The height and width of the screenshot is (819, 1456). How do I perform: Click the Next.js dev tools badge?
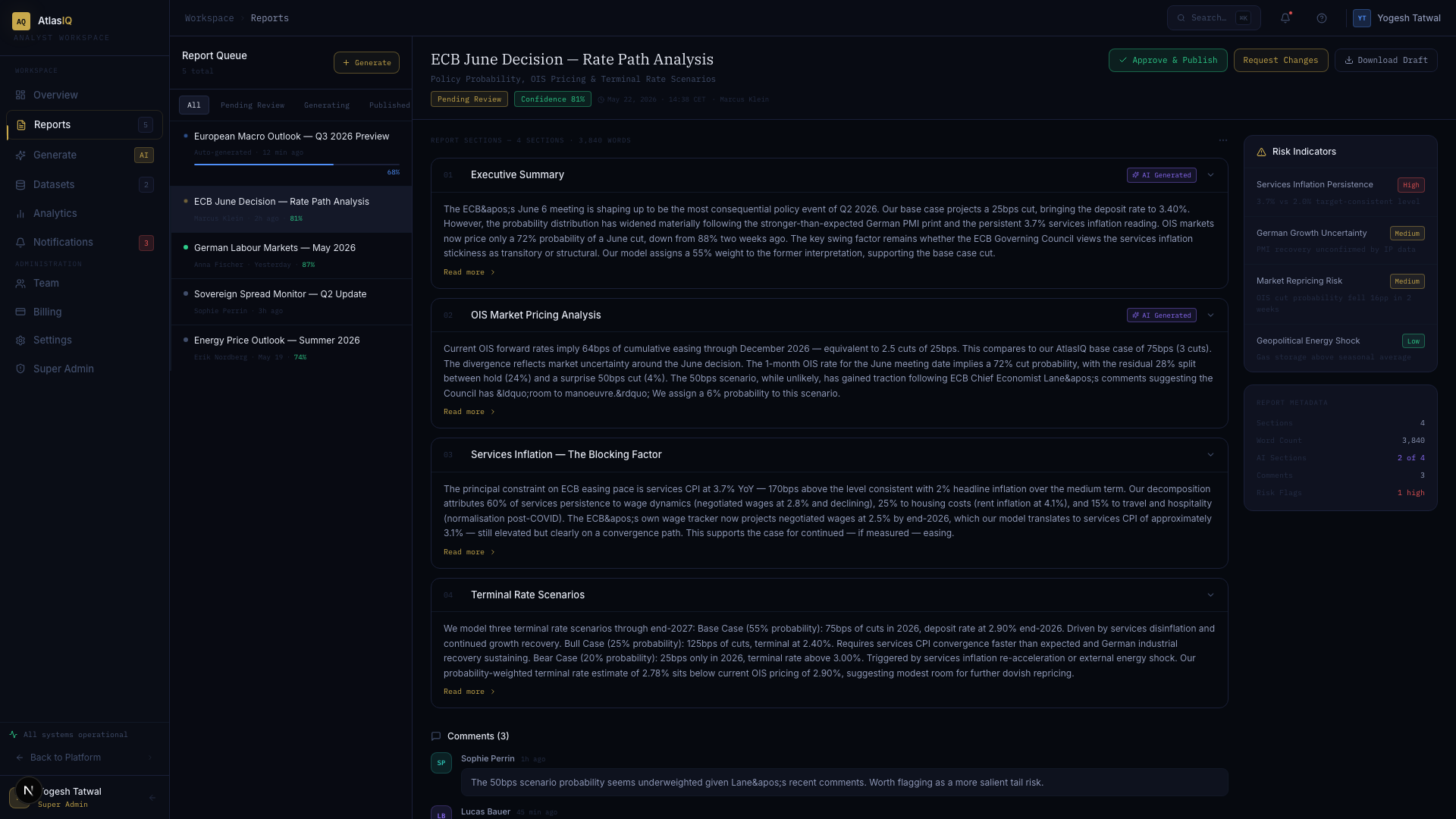(x=29, y=790)
